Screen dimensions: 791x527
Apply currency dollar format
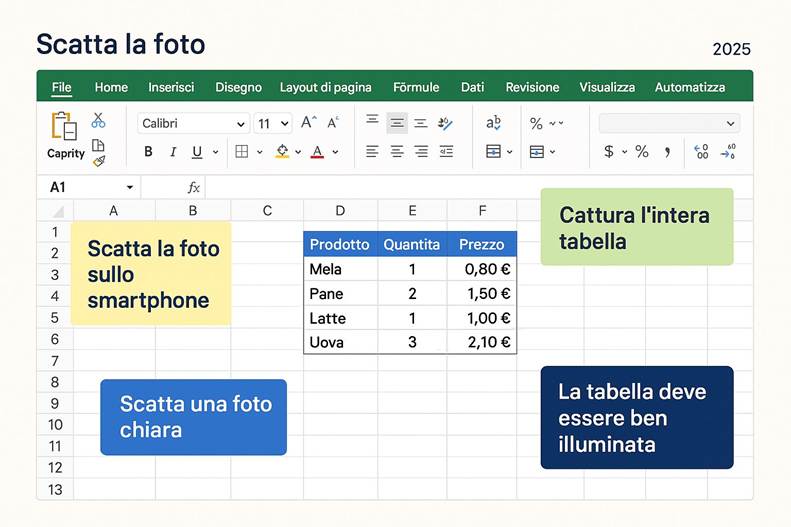click(x=609, y=151)
